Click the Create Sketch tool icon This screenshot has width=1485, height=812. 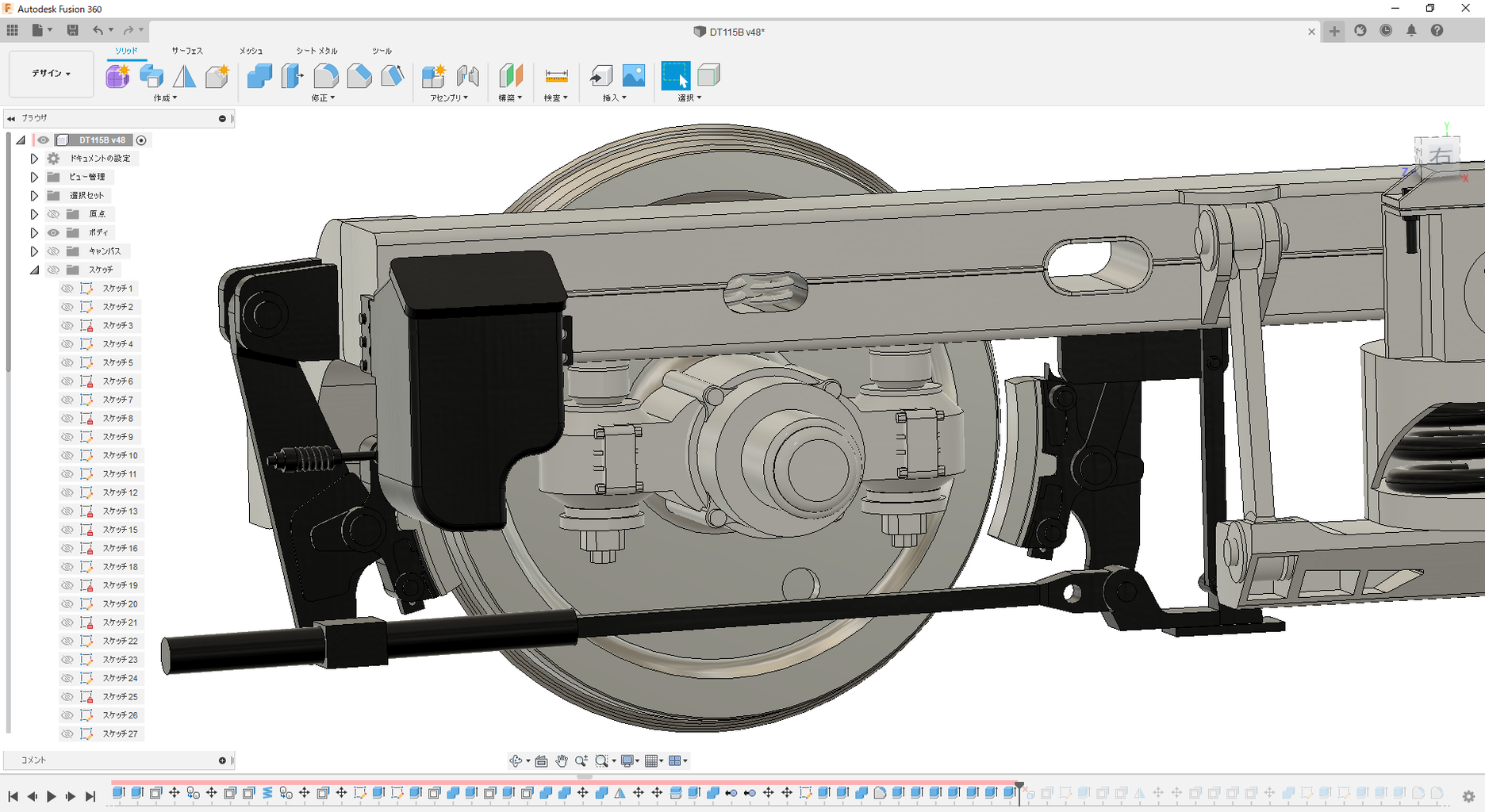pyautogui.click(x=117, y=76)
